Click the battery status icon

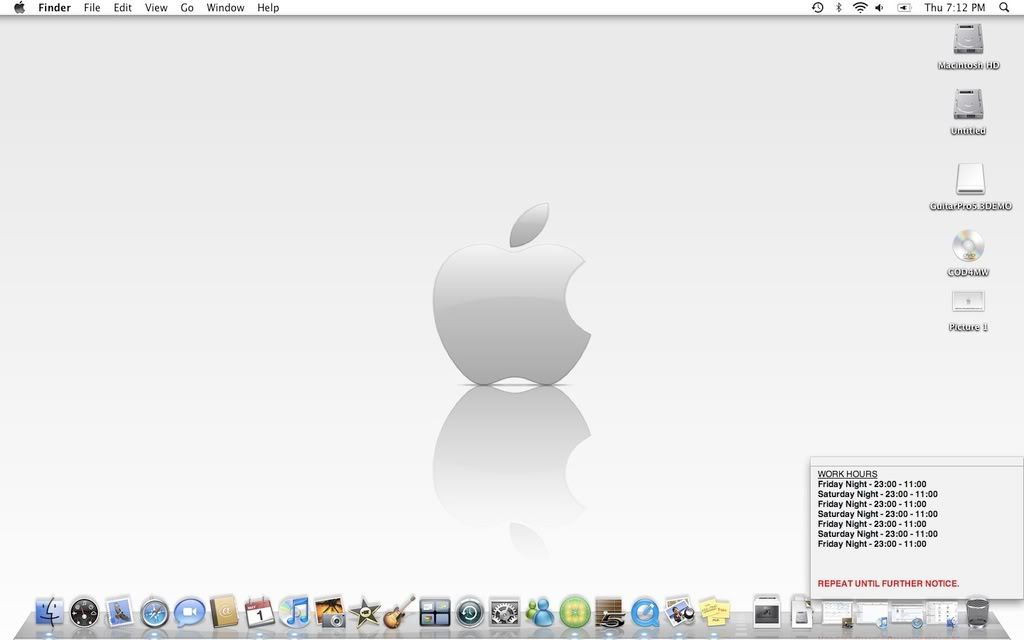[904, 8]
